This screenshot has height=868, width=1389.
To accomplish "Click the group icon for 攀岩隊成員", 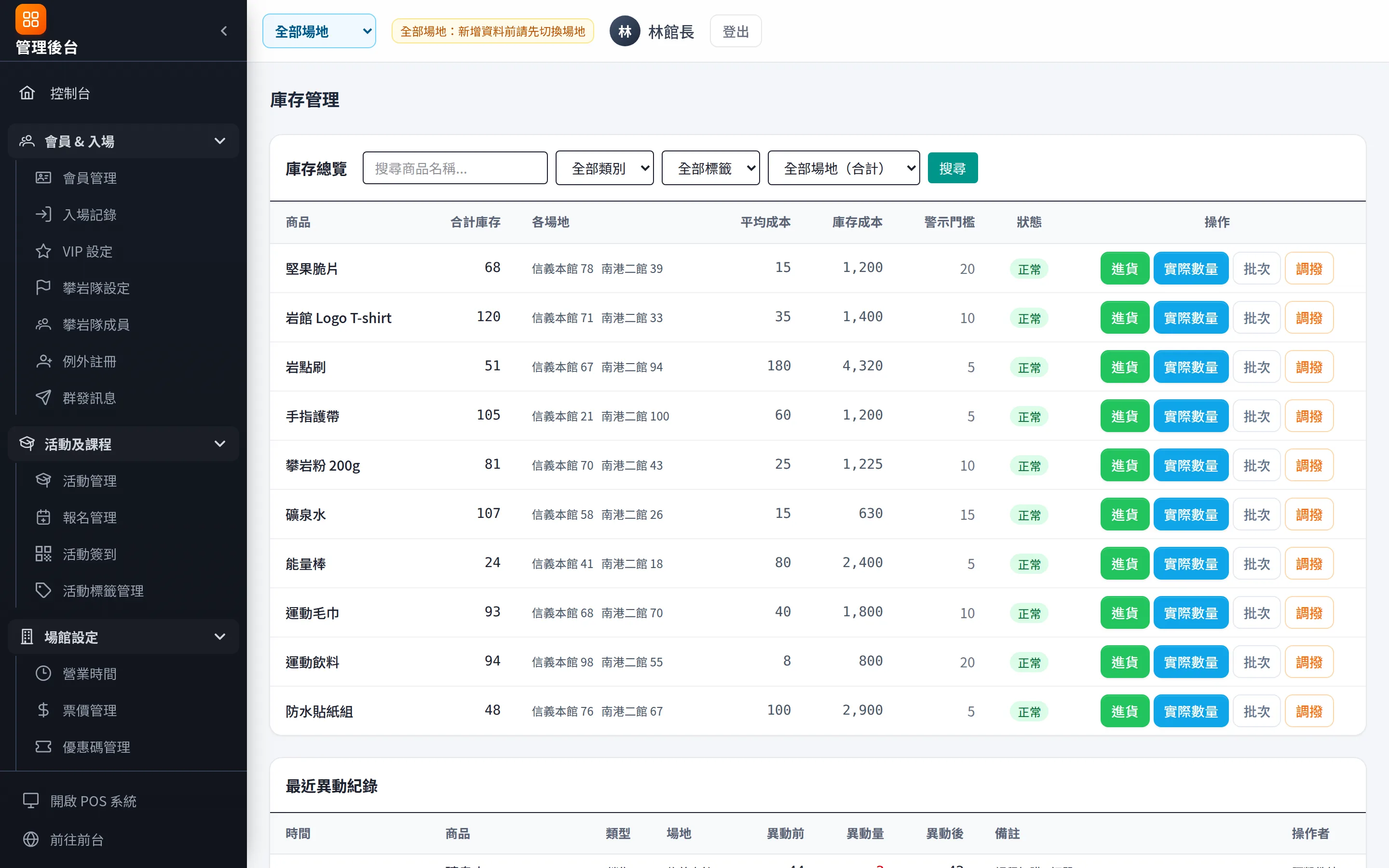I will (43, 325).
